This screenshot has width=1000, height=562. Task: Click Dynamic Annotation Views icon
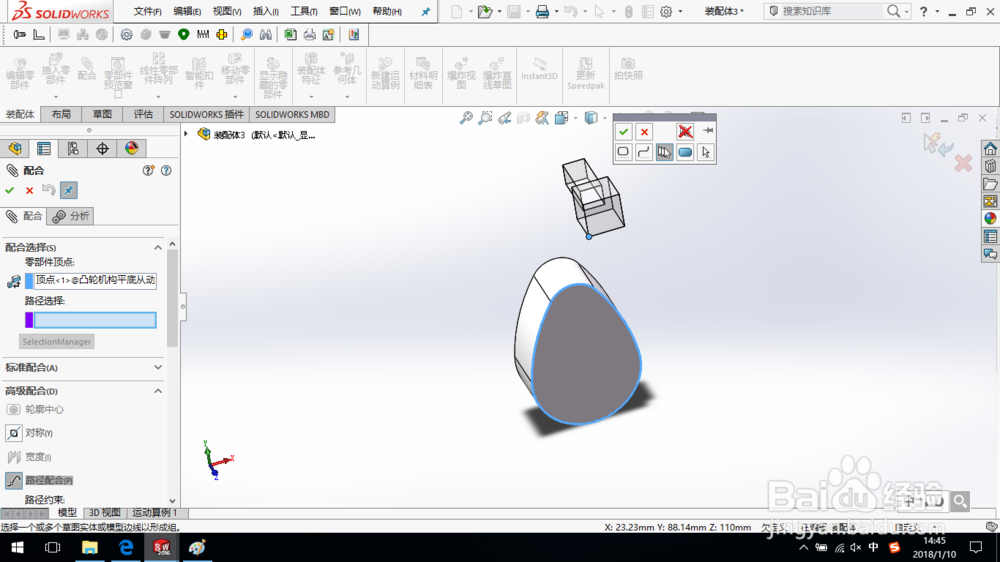click(x=542, y=118)
